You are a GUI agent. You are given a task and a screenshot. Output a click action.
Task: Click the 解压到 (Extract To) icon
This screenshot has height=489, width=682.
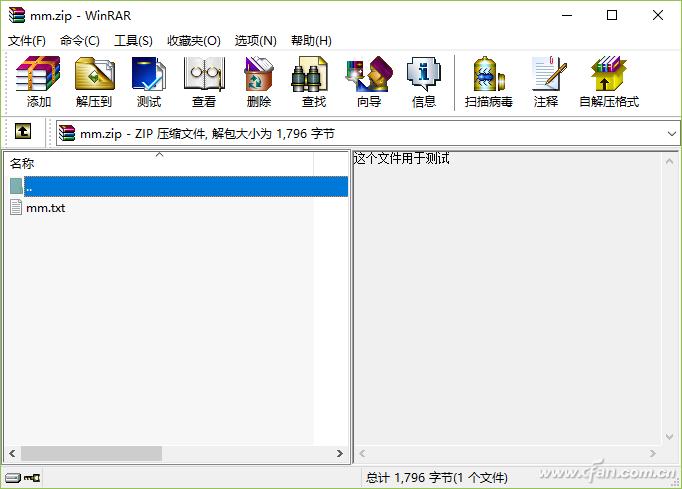coord(94,82)
